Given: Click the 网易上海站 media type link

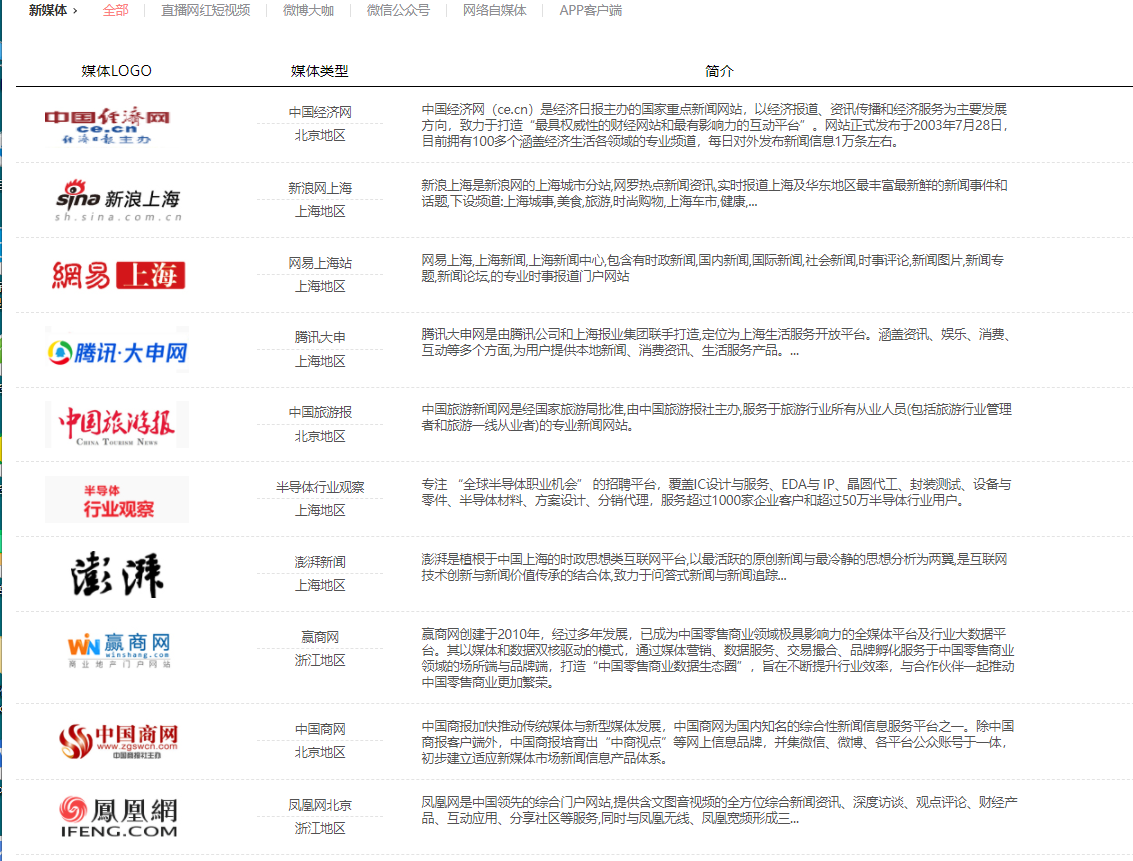Looking at the screenshot, I should coord(320,263).
